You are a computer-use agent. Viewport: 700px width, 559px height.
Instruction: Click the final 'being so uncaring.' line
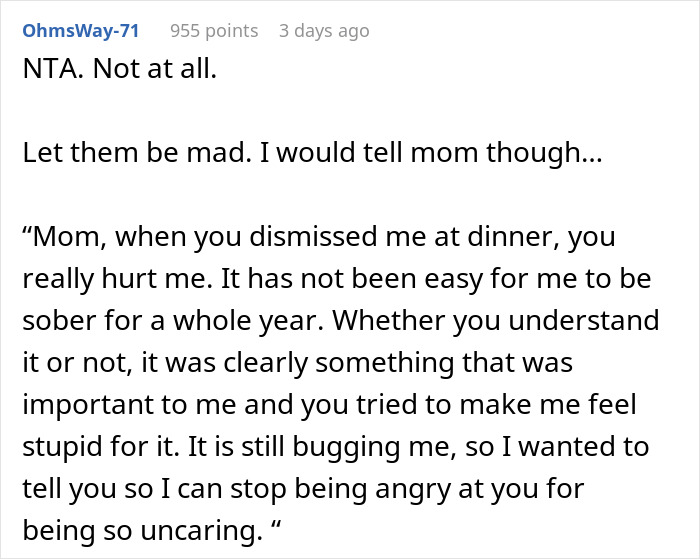point(152,530)
